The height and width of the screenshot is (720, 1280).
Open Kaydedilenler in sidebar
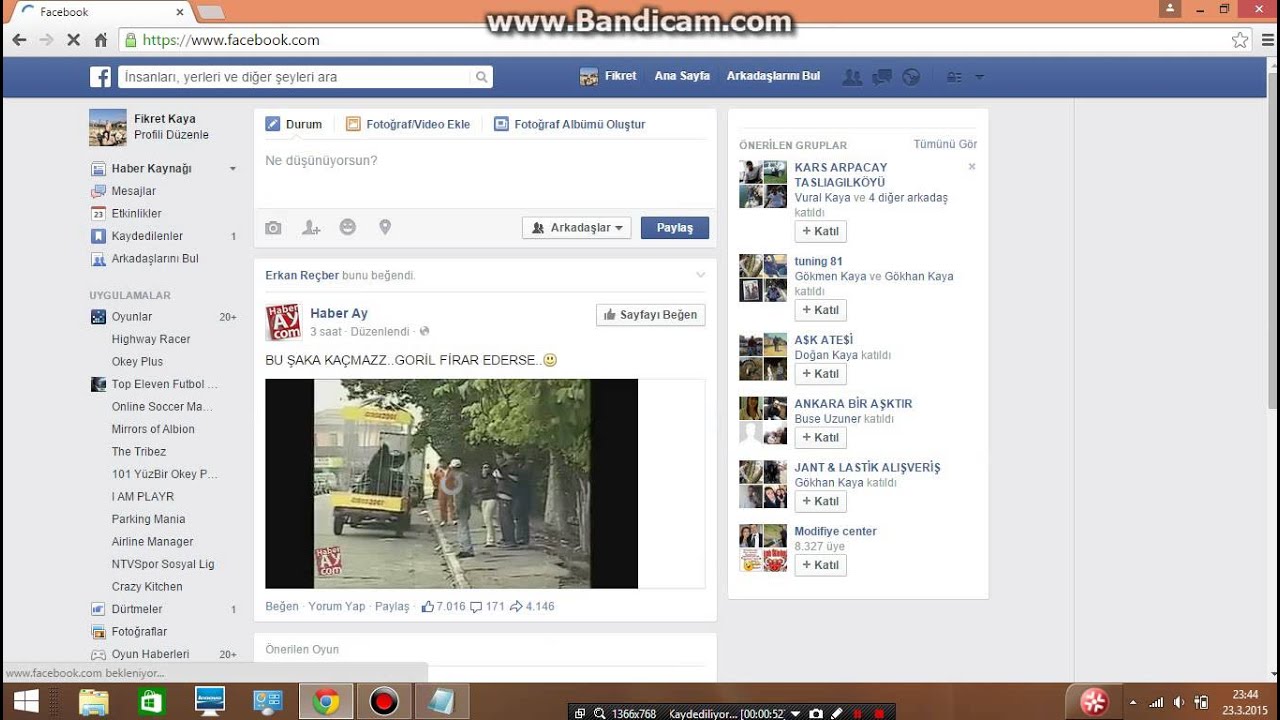click(x=147, y=236)
